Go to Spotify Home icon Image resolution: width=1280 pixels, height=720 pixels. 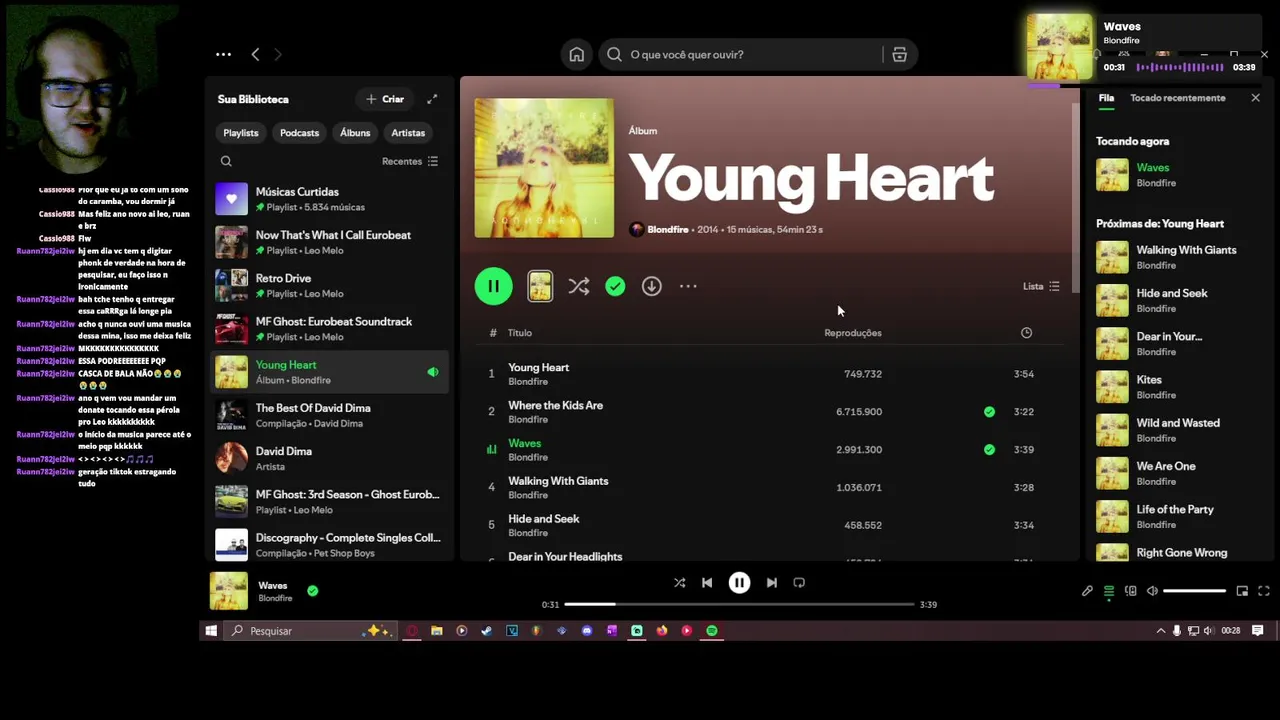pos(577,54)
